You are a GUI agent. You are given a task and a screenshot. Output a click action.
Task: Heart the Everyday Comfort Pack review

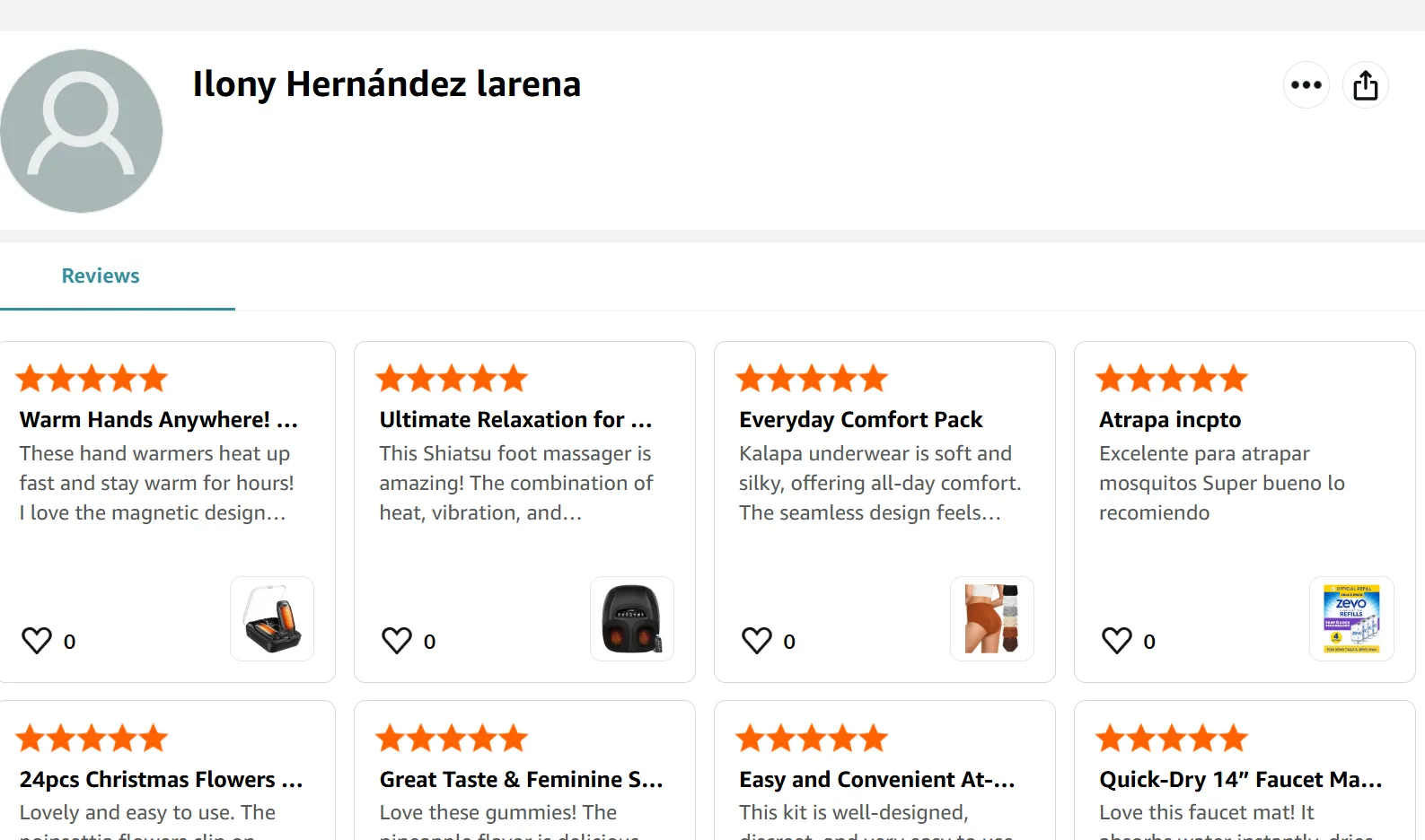[757, 641]
